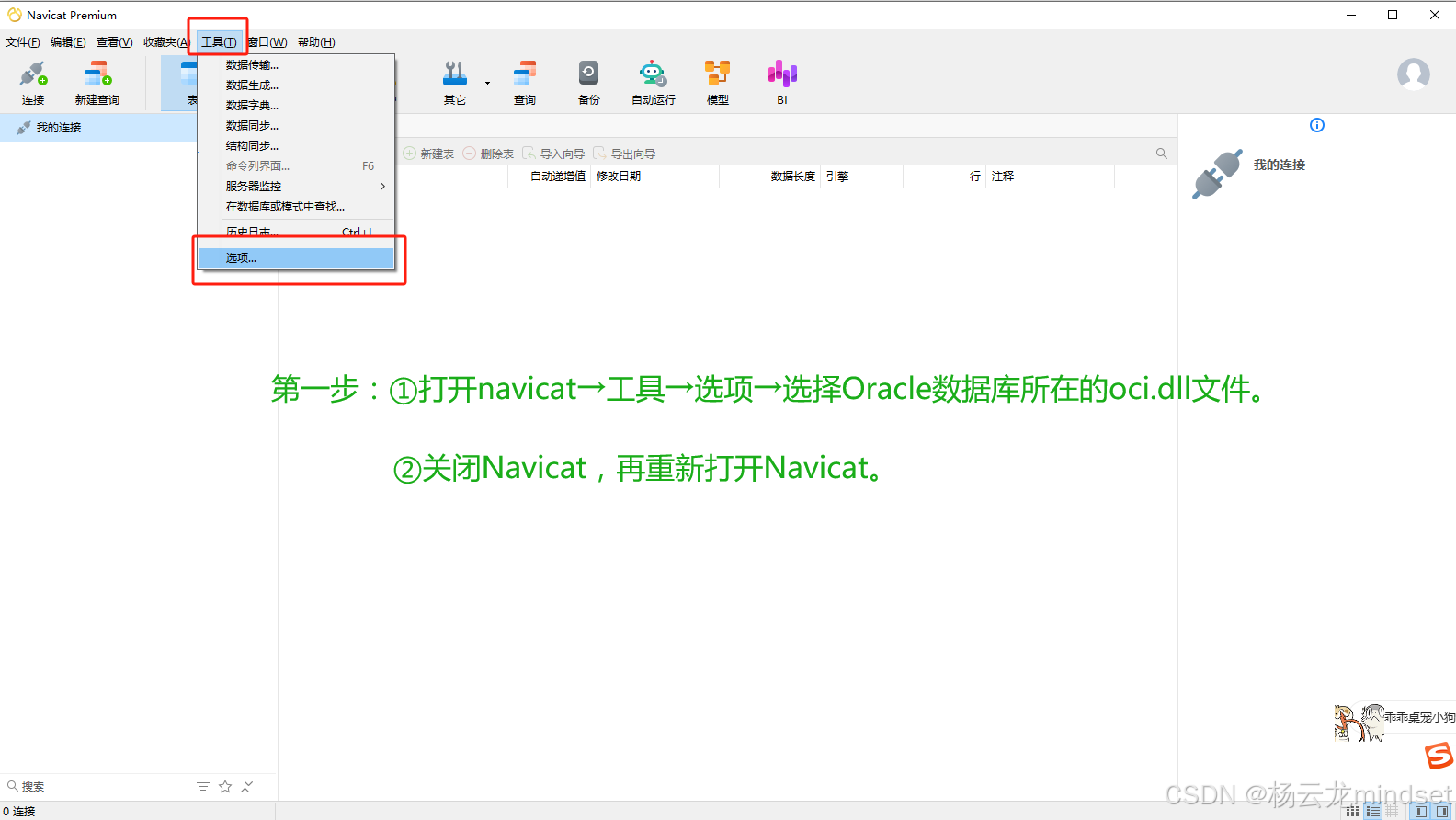Screen dimensions: 1456x820
Task: Close the open 工具(T) menu
Action: (219, 42)
